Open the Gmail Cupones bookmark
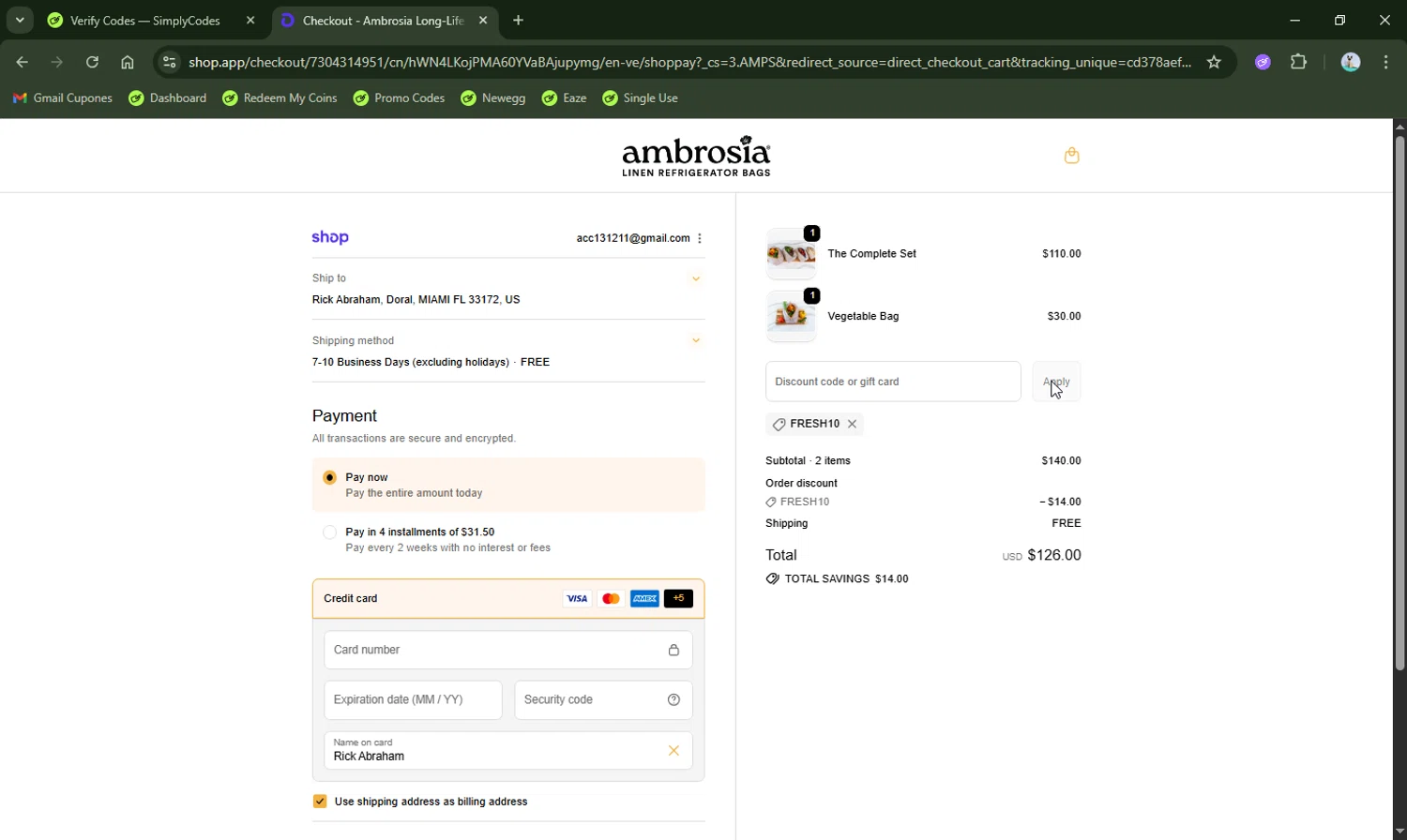The image size is (1407, 840). [63, 97]
